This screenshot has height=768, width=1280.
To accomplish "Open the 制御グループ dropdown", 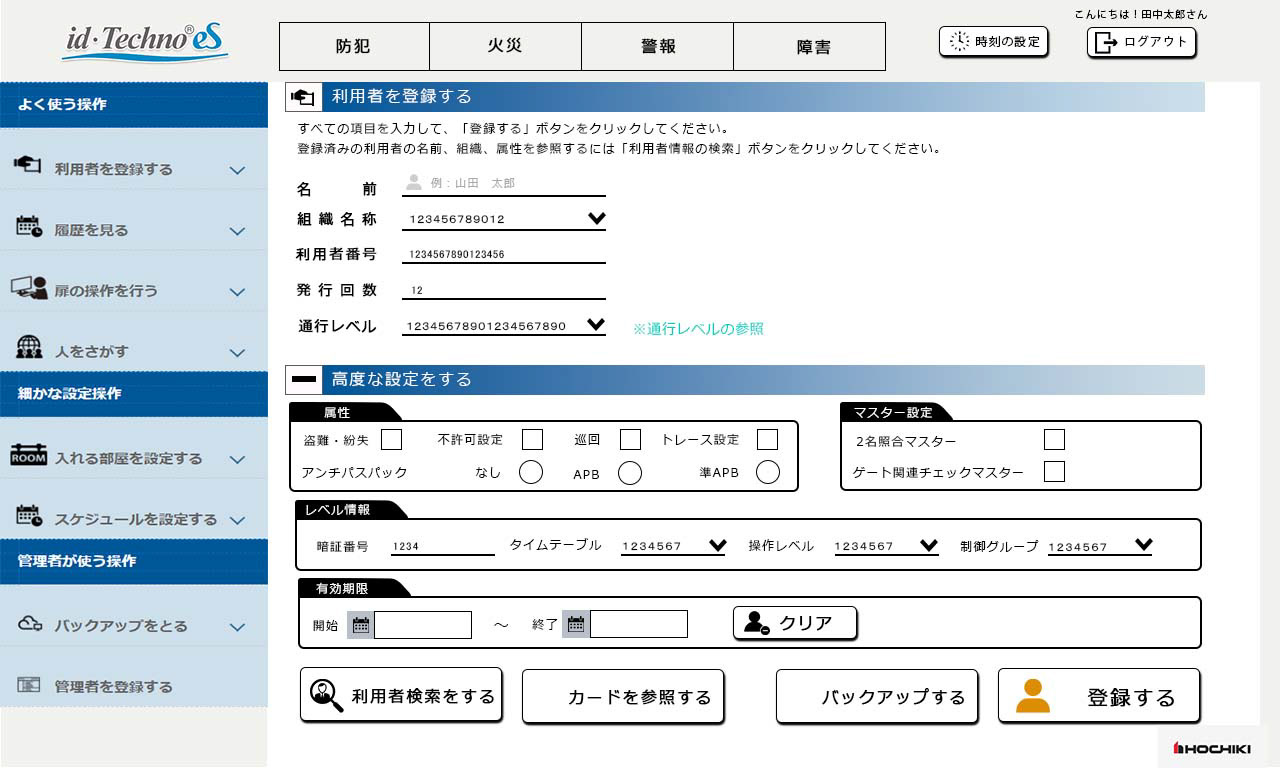I will pos(1143,545).
